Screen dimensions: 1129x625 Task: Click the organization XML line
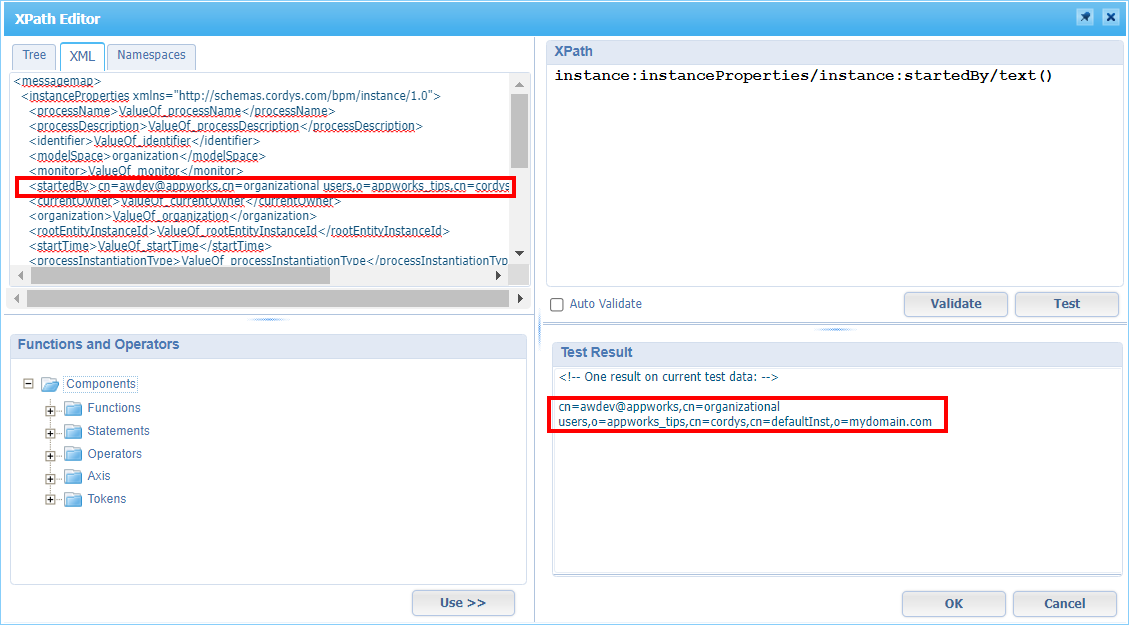pos(172,216)
